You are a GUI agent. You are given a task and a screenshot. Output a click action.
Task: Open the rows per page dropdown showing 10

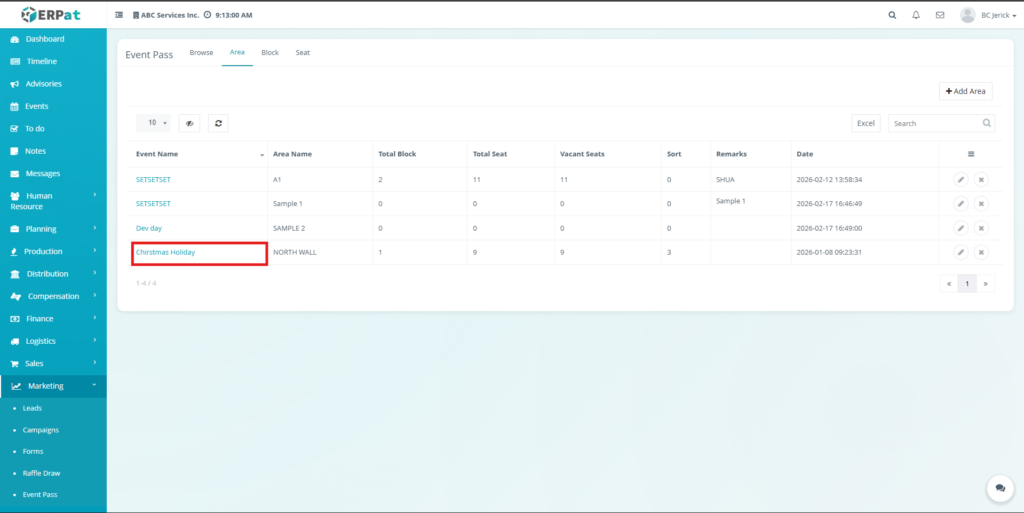click(x=153, y=123)
